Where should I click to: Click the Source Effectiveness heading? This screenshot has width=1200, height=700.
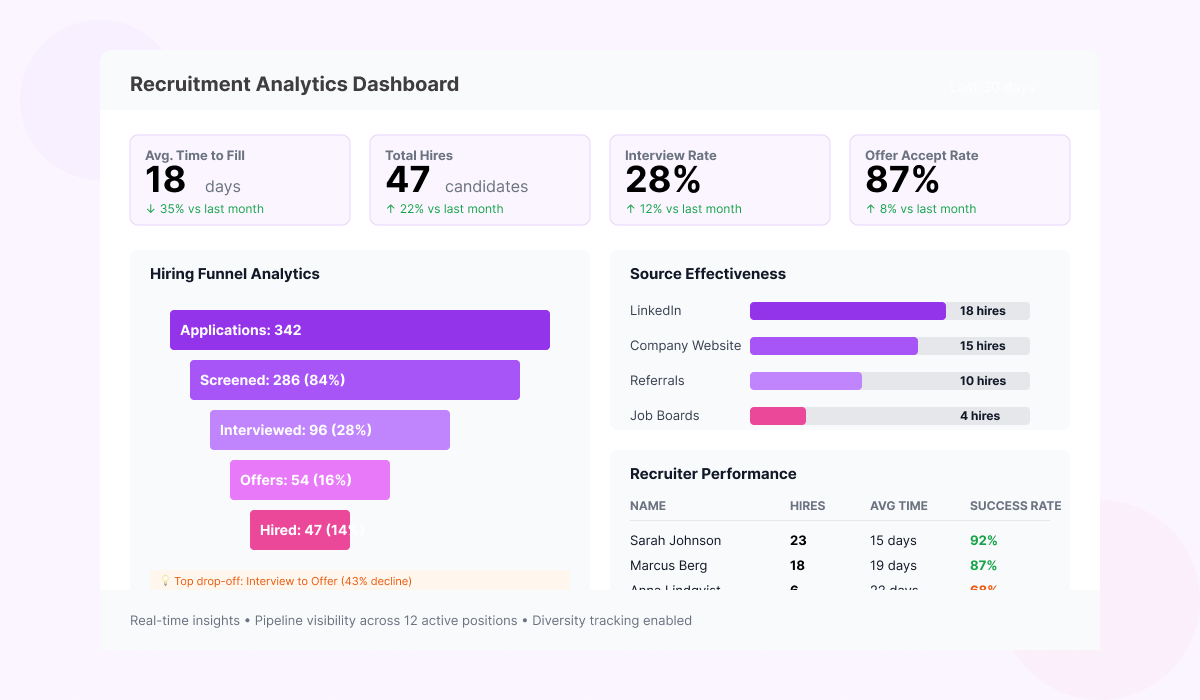[708, 274]
